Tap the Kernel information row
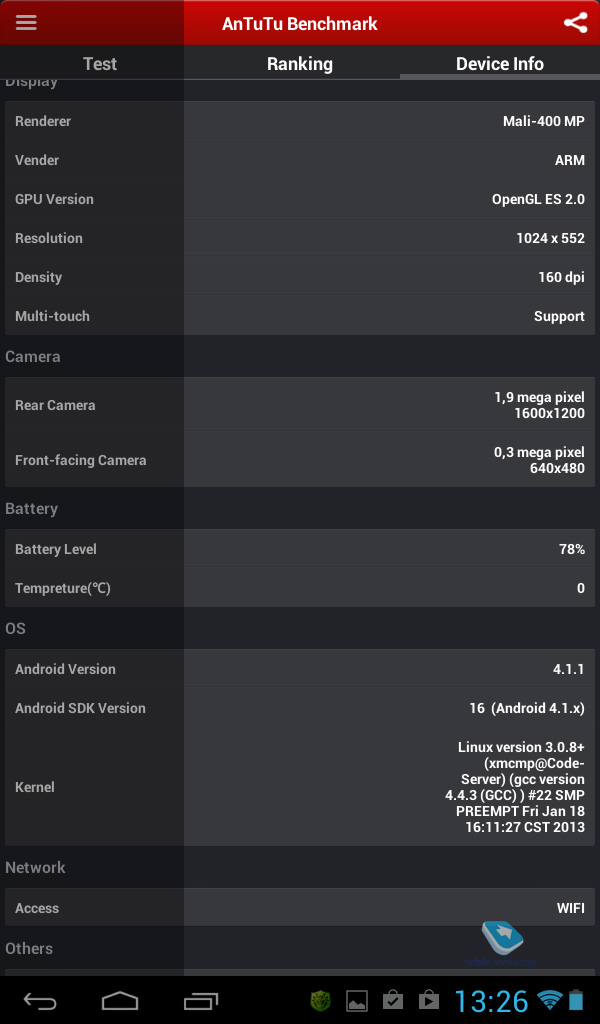 300,787
